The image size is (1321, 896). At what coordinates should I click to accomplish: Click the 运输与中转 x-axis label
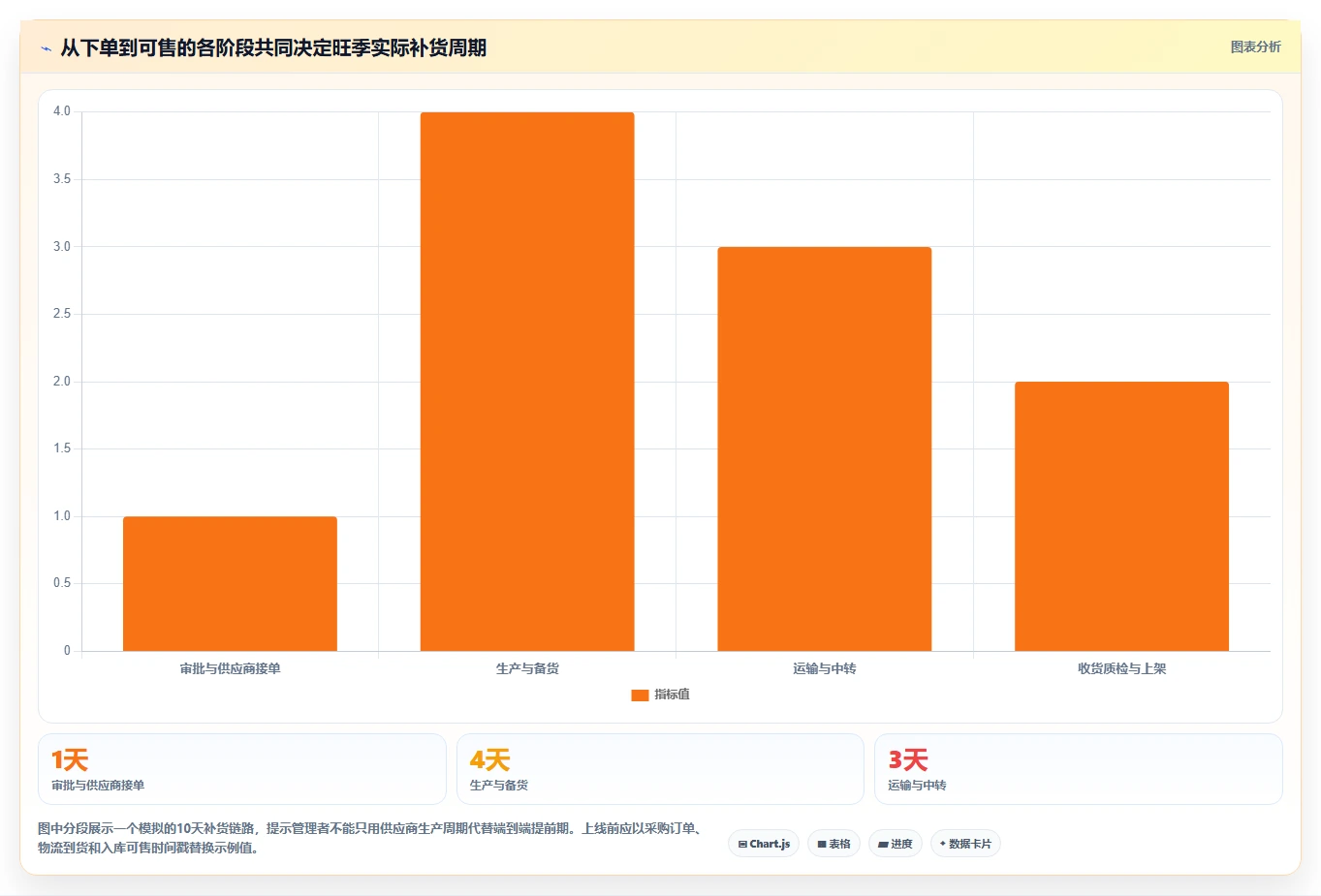[x=824, y=668]
